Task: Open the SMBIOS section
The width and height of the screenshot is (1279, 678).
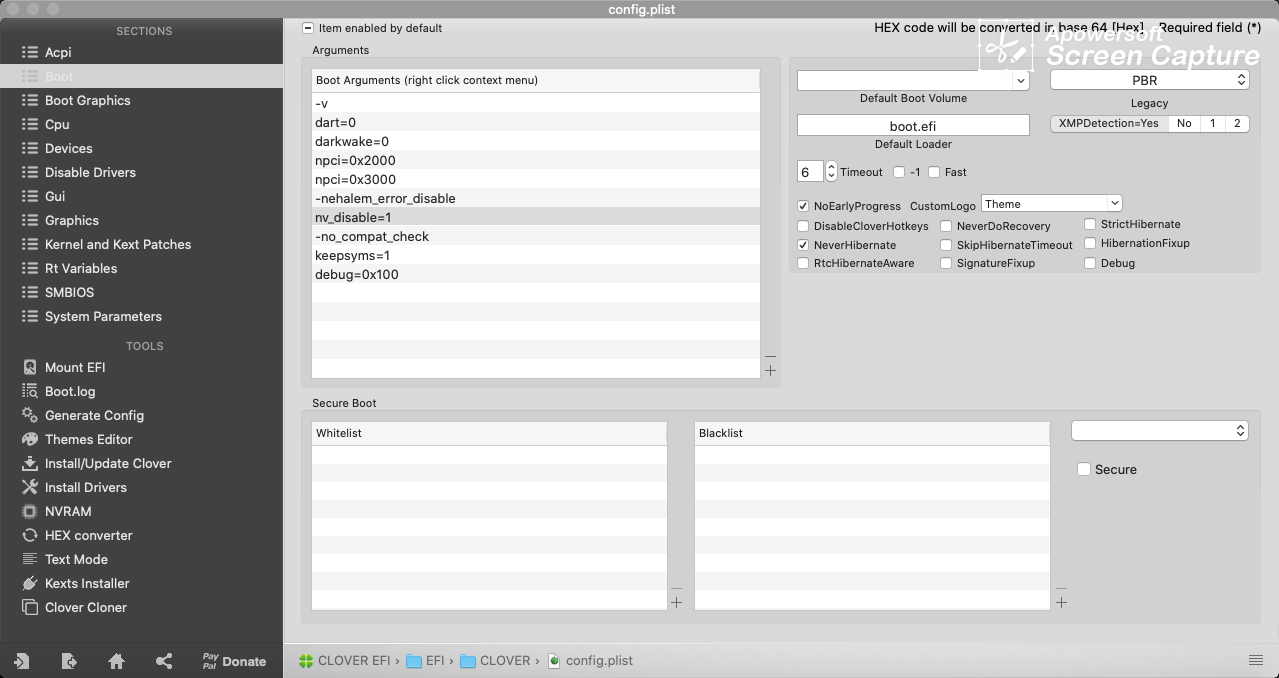Action: coord(69,292)
